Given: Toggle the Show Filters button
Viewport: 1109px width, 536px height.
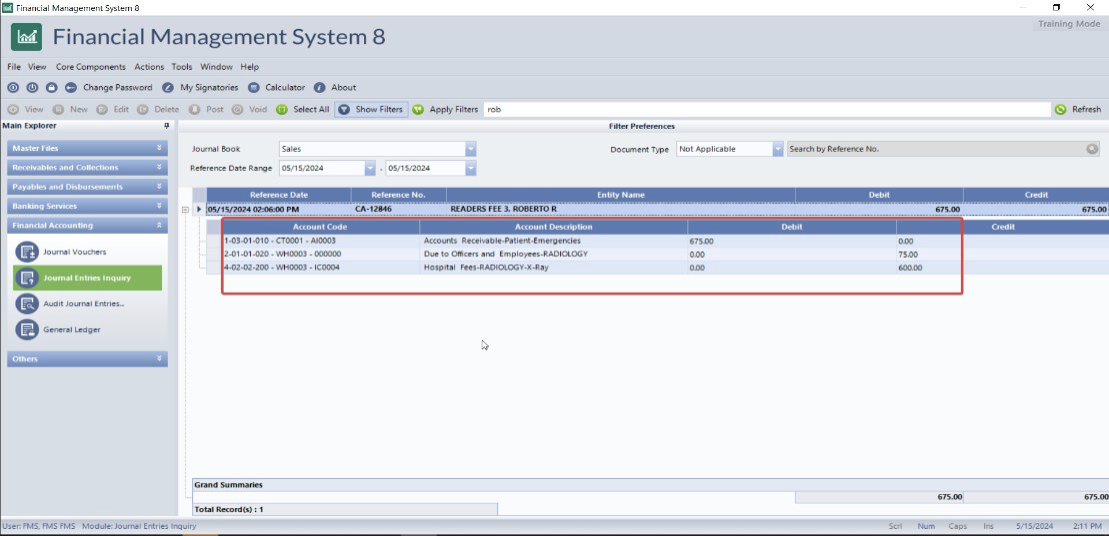Looking at the screenshot, I should coord(371,110).
